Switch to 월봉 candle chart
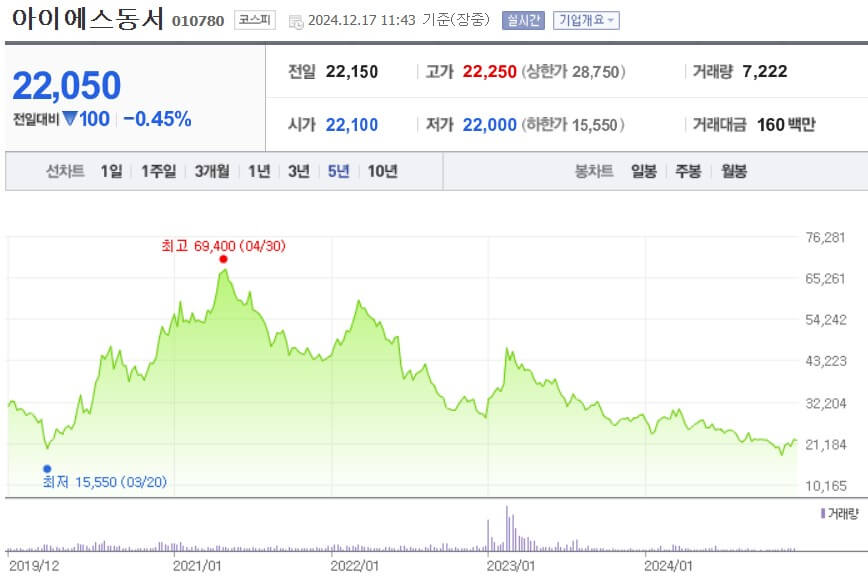The height and width of the screenshot is (584, 868). [734, 171]
